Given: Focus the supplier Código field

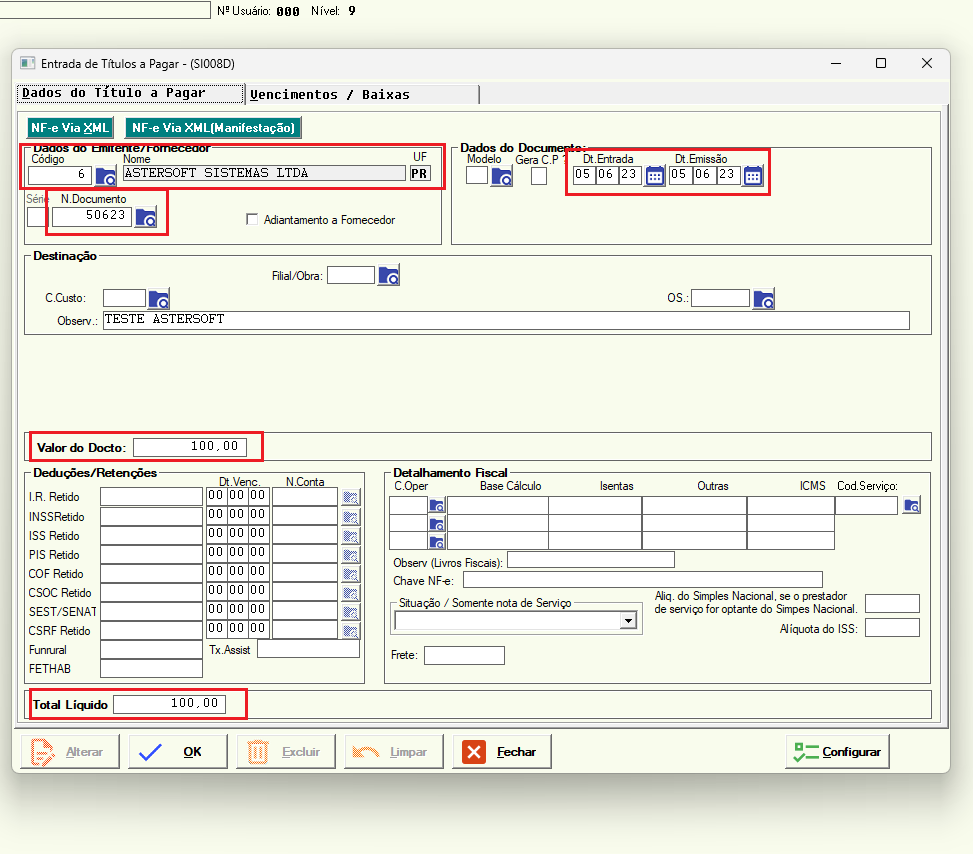Looking at the screenshot, I should tap(60, 175).
